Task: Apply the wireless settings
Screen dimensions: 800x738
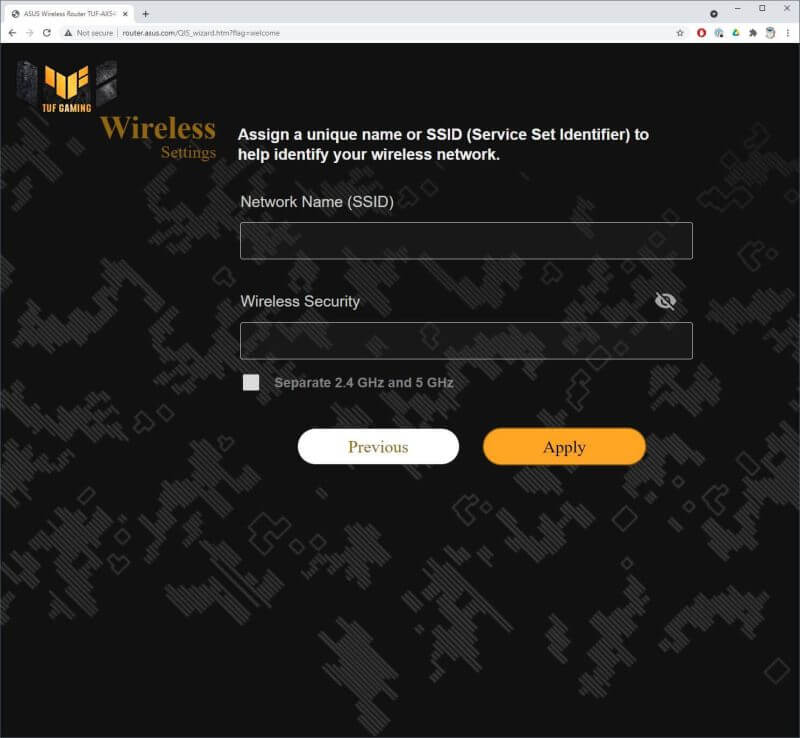Action: point(564,447)
